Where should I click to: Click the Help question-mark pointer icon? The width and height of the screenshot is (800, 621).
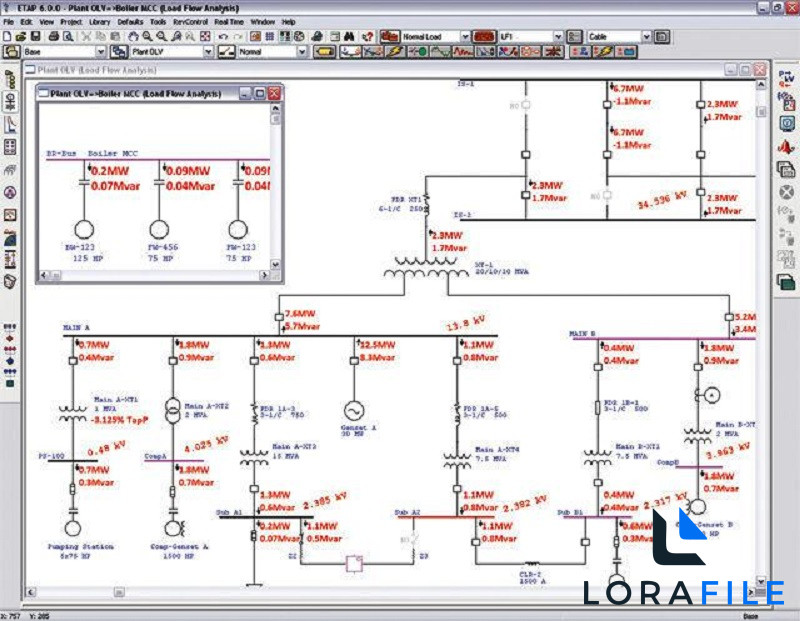tap(367, 37)
